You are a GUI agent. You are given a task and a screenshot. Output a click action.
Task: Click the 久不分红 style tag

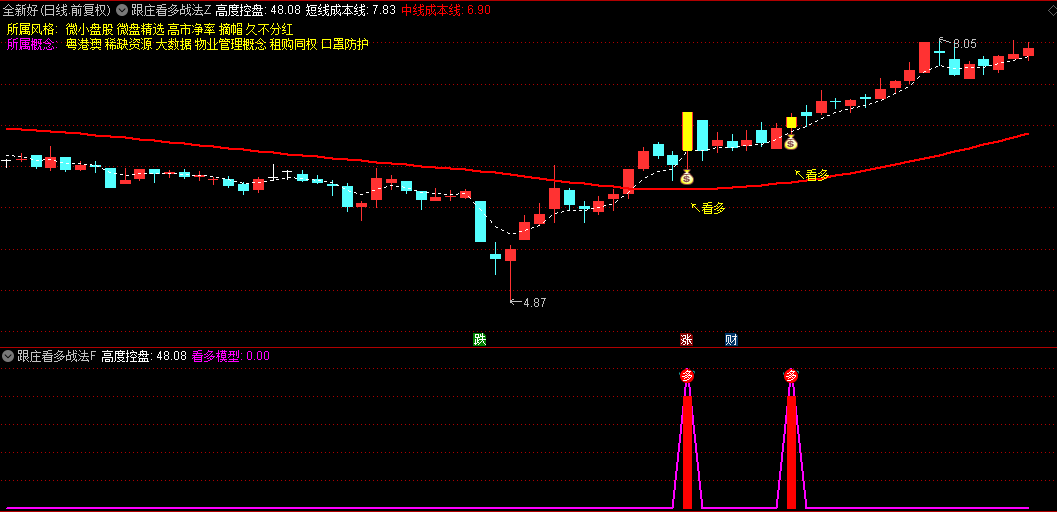[270, 30]
